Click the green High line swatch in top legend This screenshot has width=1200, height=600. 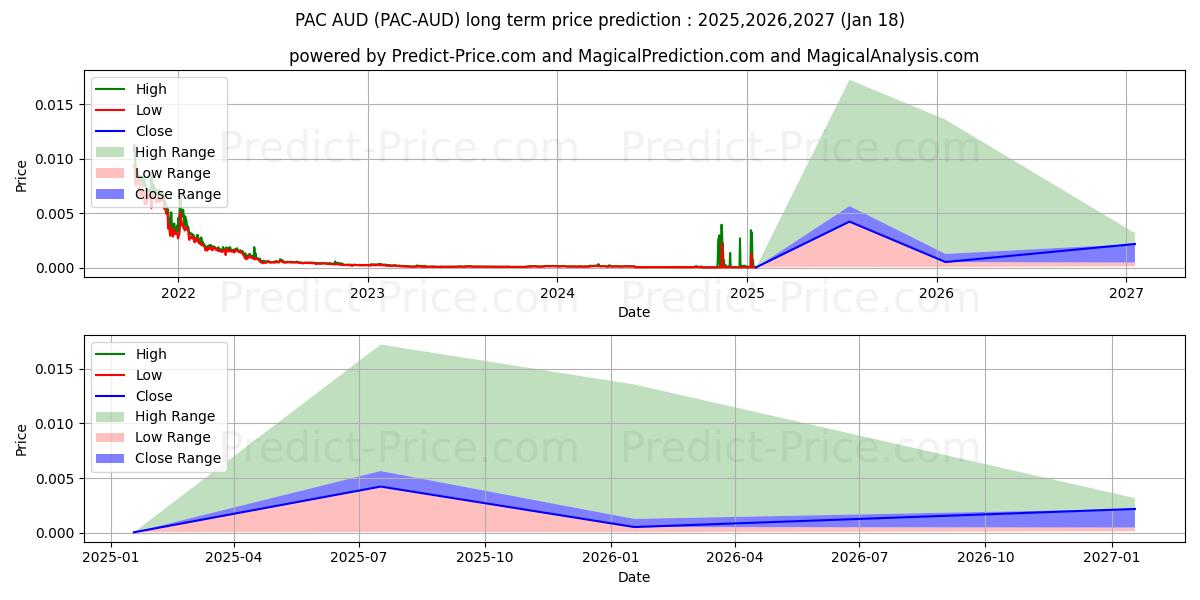coord(111,90)
